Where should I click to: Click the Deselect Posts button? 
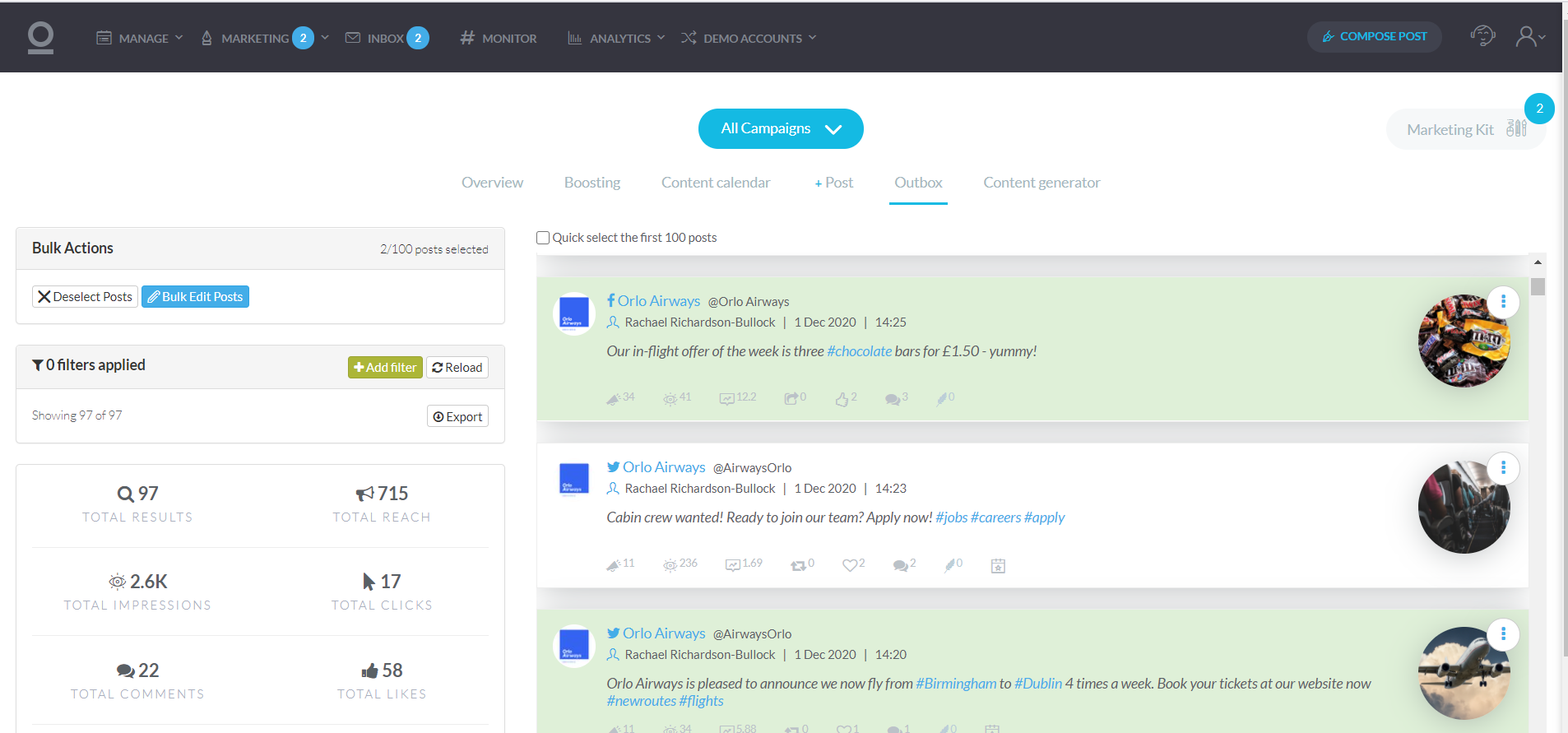point(85,297)
